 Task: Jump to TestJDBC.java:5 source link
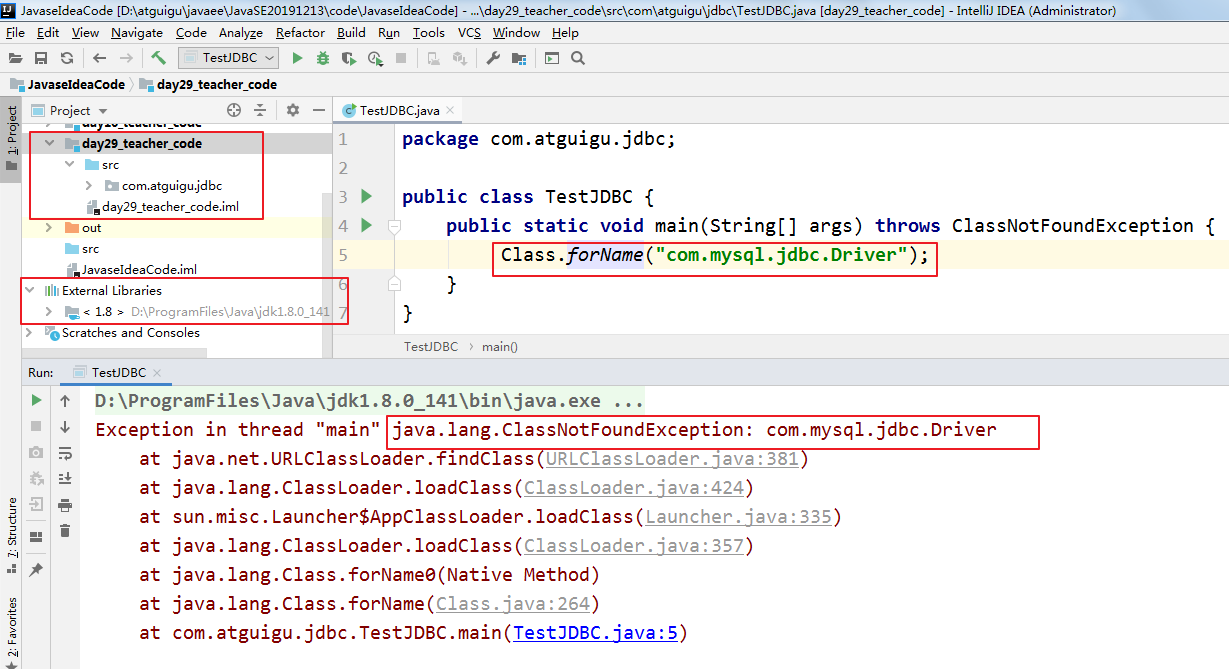click(x=595, y=633)
